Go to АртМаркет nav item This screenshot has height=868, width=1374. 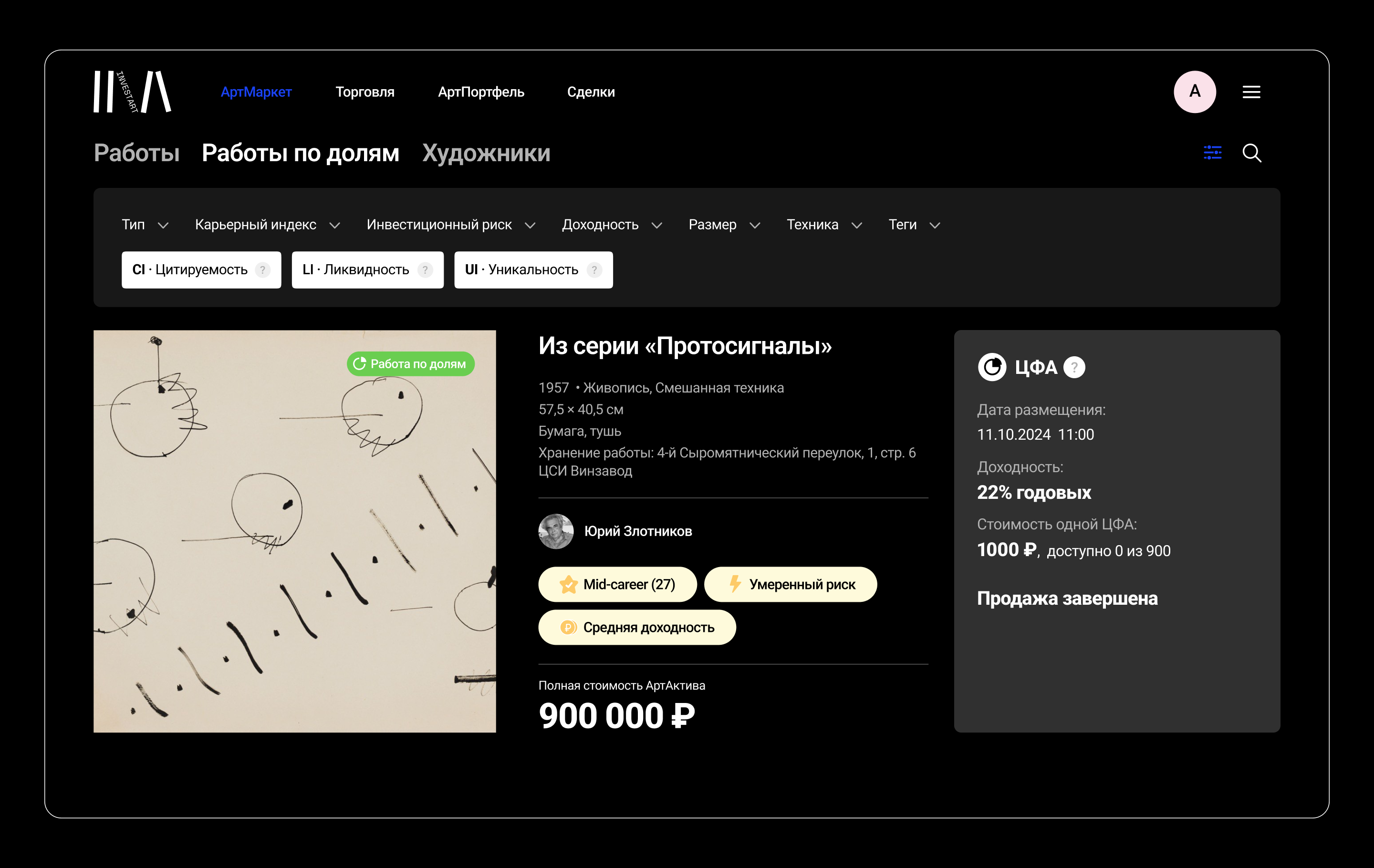256,92
